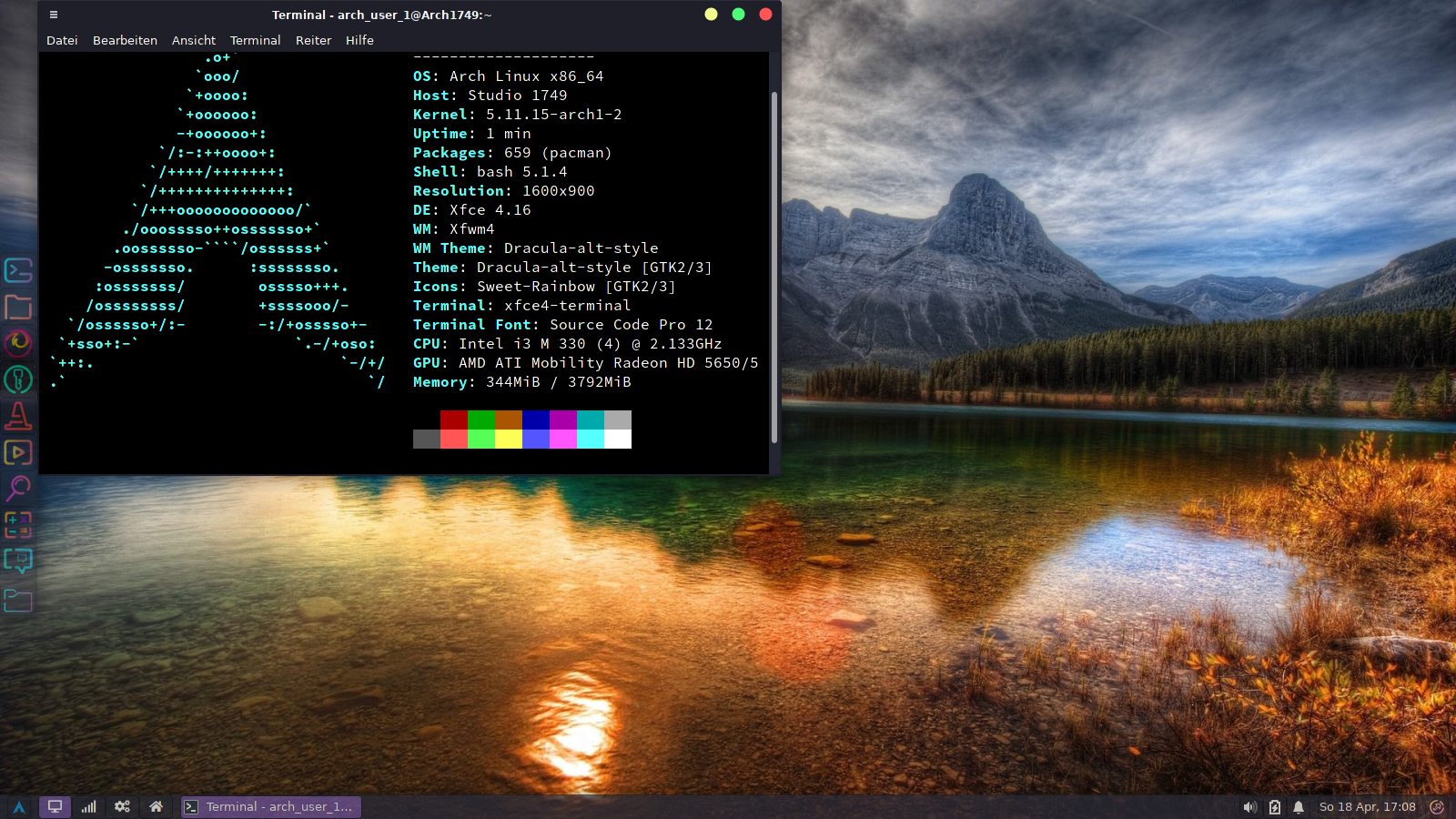Open the Bearbeiten menu
The image size is (1456, 819).
click(125, 40)
